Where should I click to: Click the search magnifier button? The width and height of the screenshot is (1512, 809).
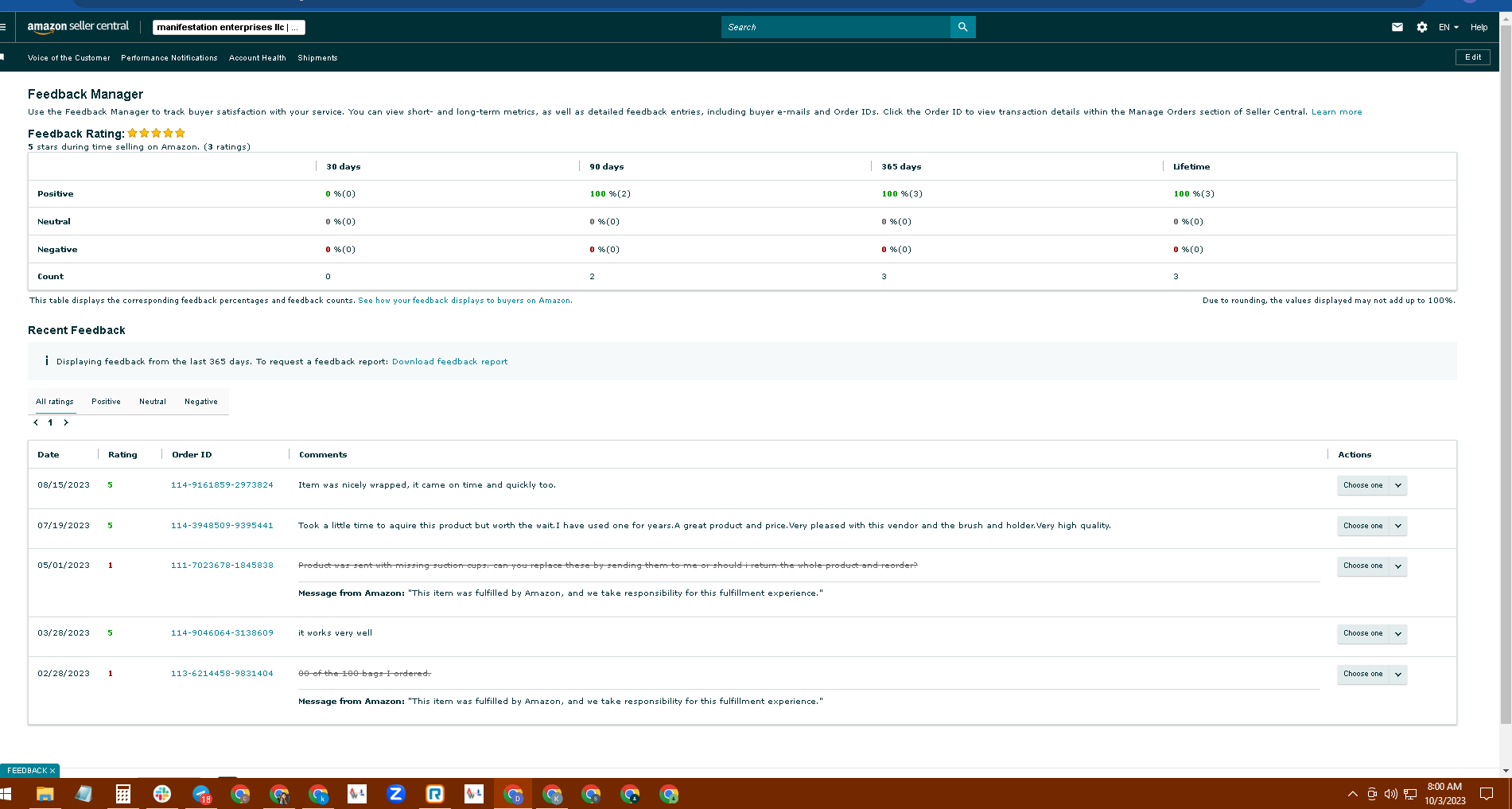click(x=962, y=27)
